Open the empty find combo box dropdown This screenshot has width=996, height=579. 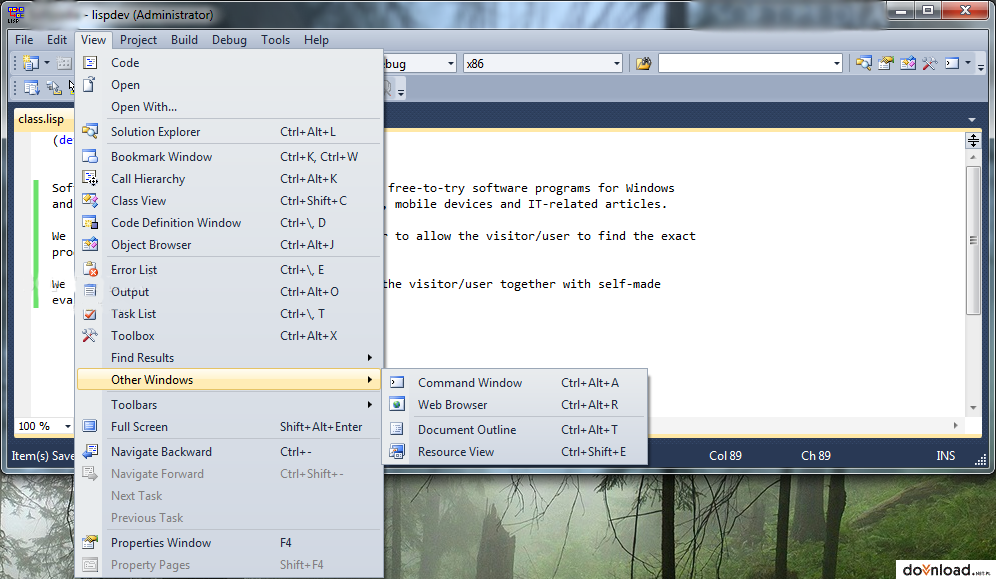point(837,63)
